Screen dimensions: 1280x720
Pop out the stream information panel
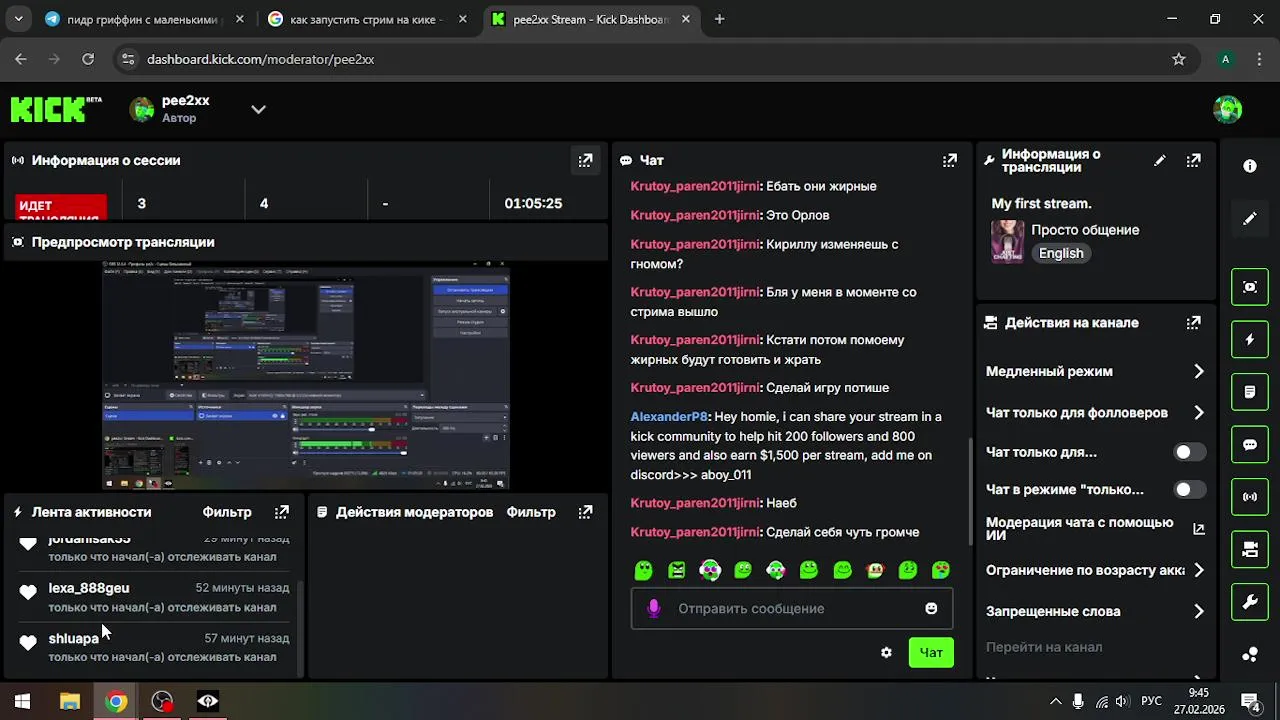click(x=1193, y=160)
